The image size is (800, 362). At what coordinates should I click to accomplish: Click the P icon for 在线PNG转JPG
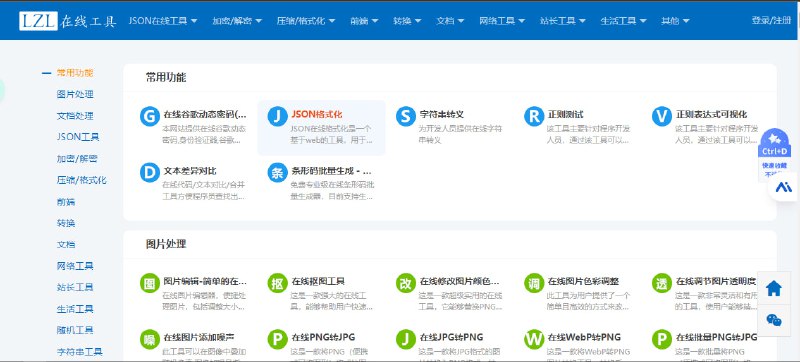[278, 340]
